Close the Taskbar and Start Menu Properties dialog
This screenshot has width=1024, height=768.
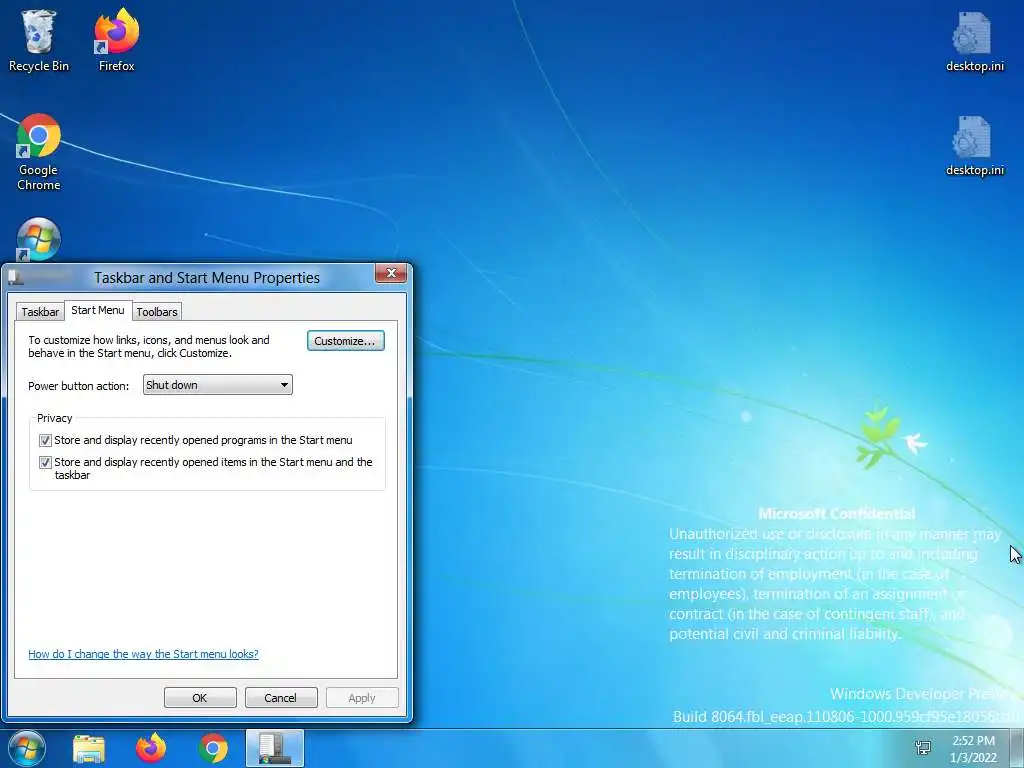391,273
